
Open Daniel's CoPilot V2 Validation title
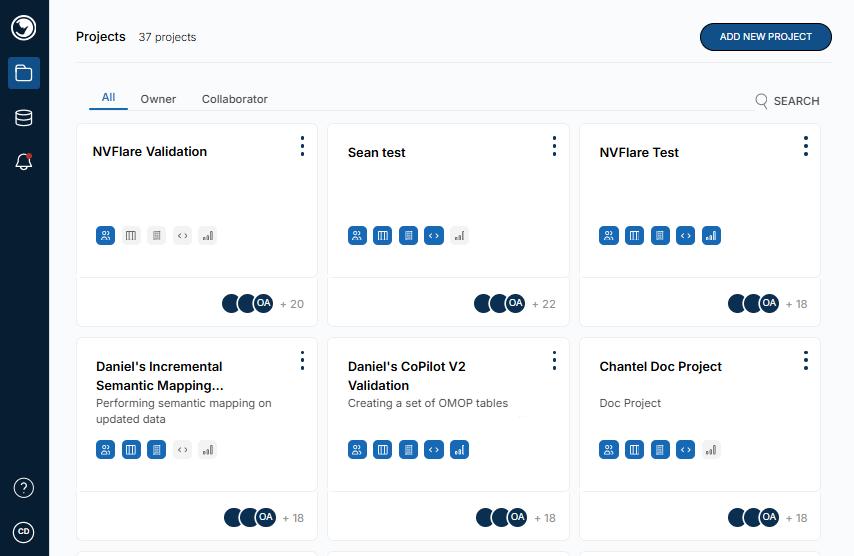pos(406,376)
